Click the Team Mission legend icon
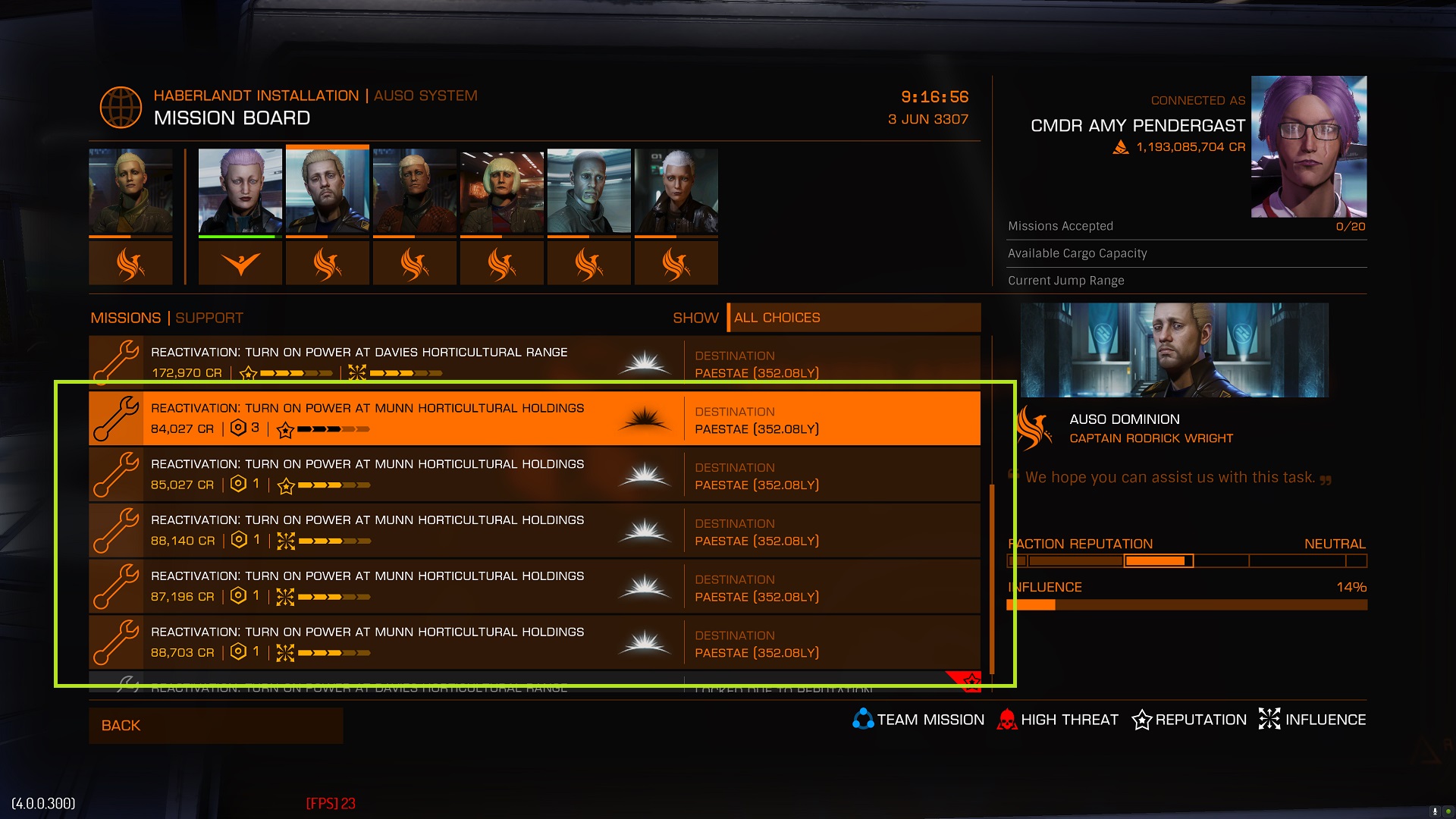 (x=863, y=719)
